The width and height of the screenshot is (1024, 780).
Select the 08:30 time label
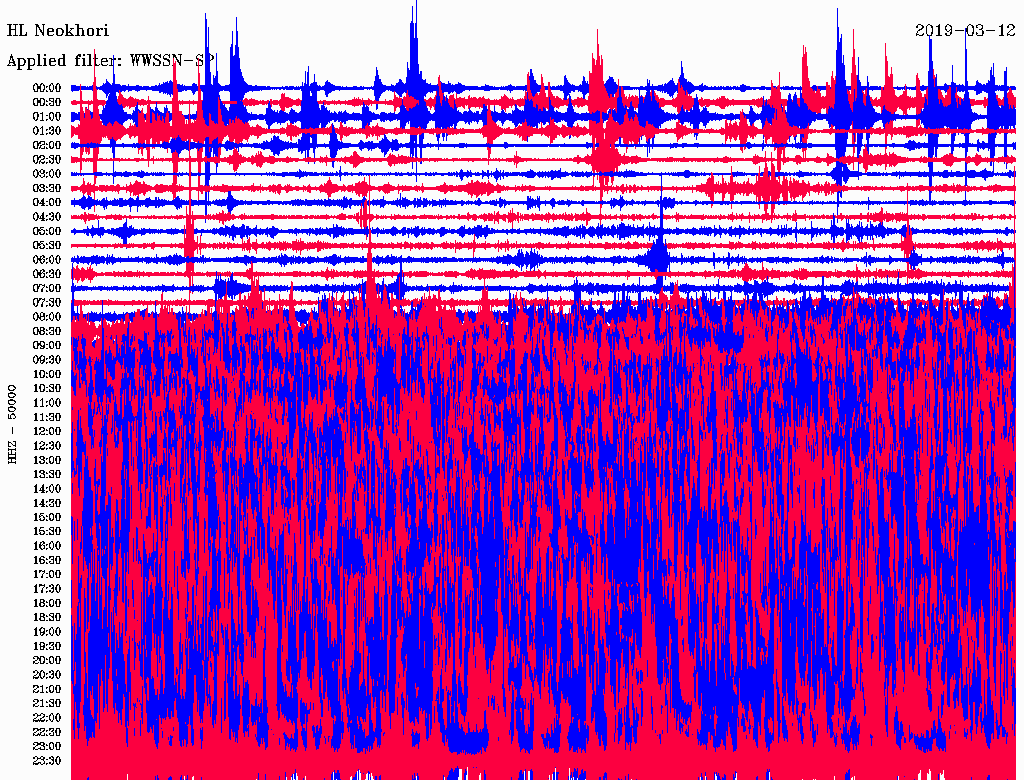[47, 331]
